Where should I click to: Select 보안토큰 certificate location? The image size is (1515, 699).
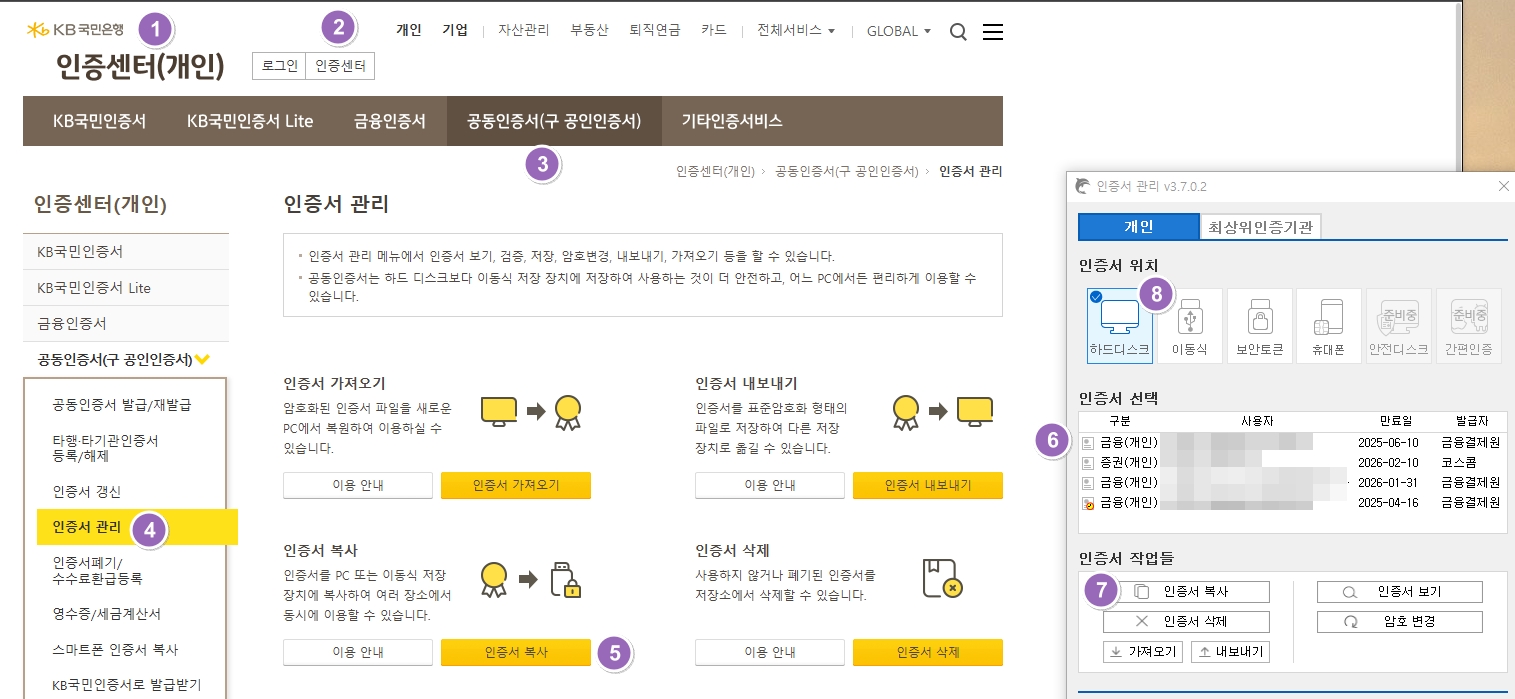click(1260, 326)
